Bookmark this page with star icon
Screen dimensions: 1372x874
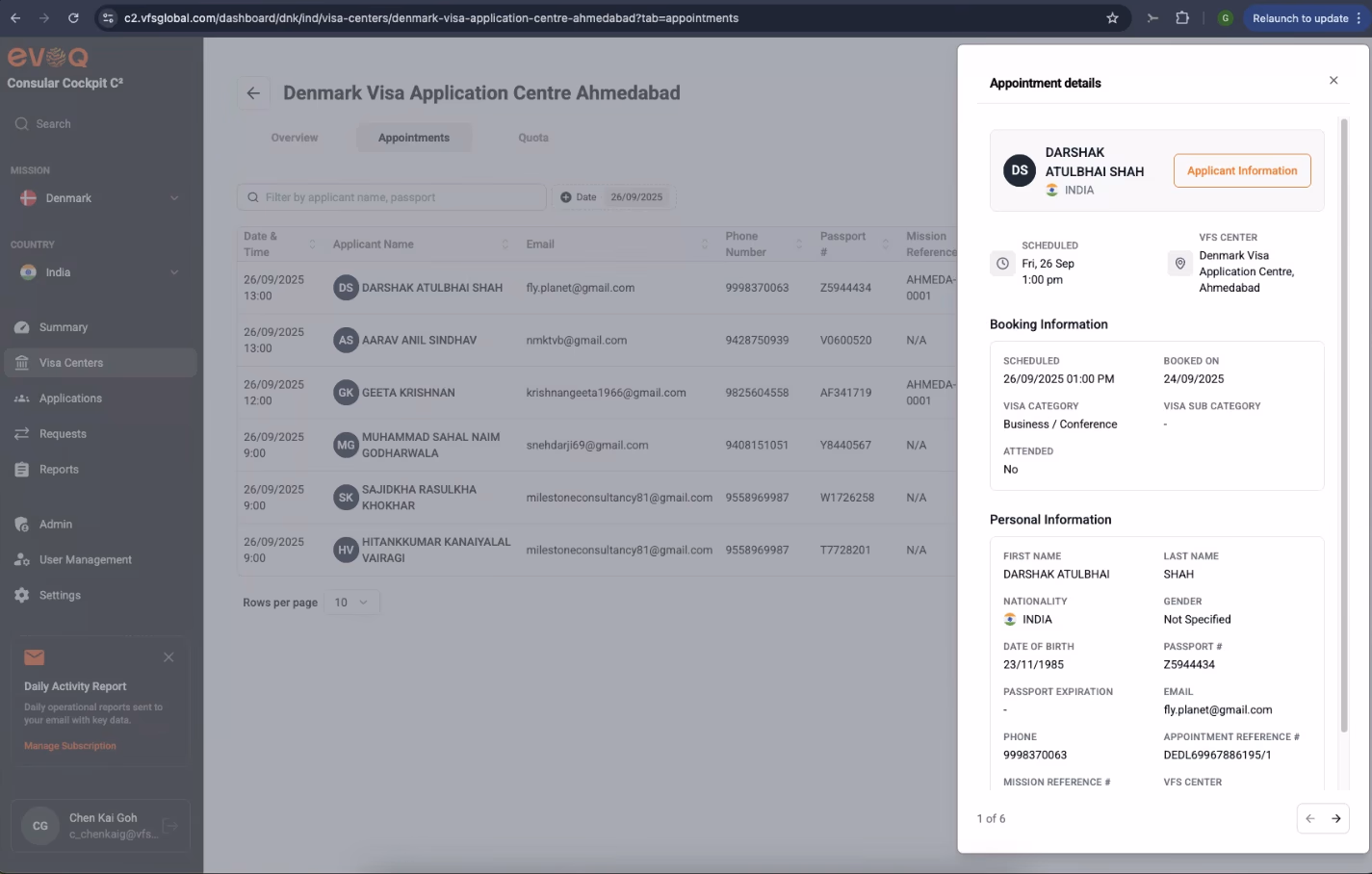click(x=1112, y=18)
